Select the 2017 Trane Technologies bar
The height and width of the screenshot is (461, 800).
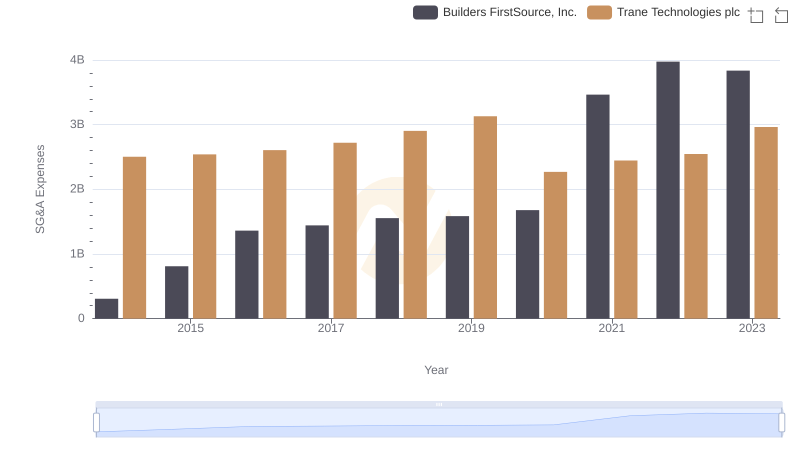click(x=345, y=230)
